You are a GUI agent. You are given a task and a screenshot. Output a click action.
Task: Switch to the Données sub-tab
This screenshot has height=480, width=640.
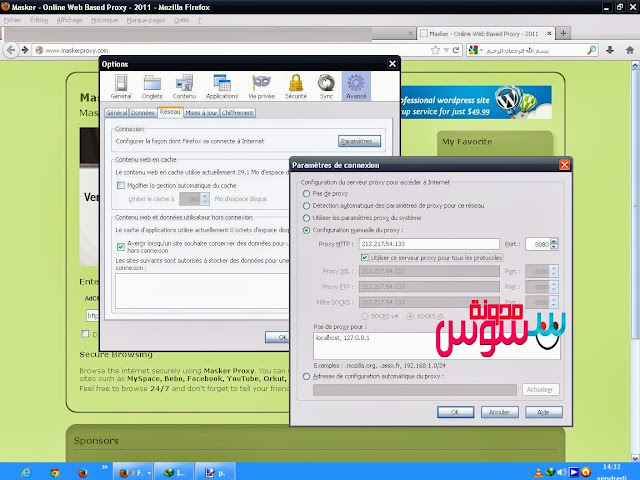[142, 113]
